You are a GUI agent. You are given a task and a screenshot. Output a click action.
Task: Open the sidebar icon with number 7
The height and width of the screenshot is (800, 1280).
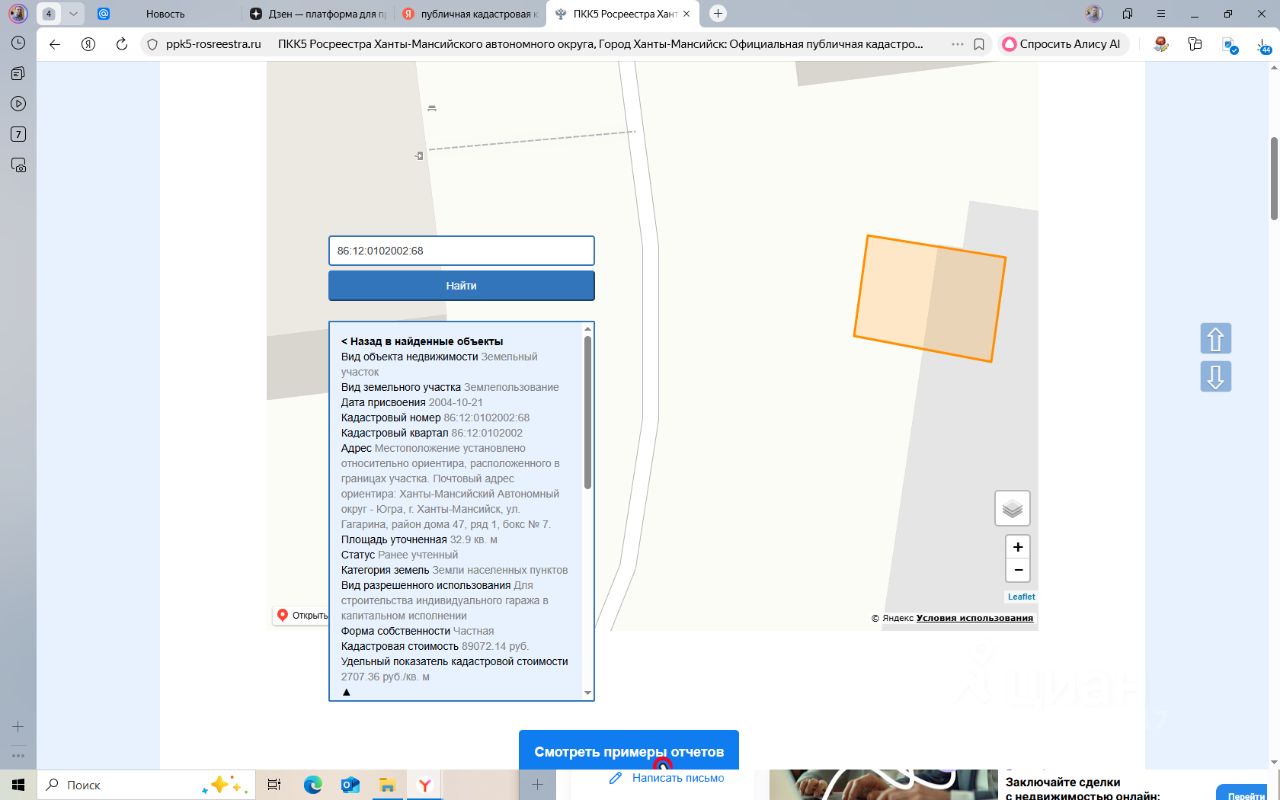pos(18,134)
